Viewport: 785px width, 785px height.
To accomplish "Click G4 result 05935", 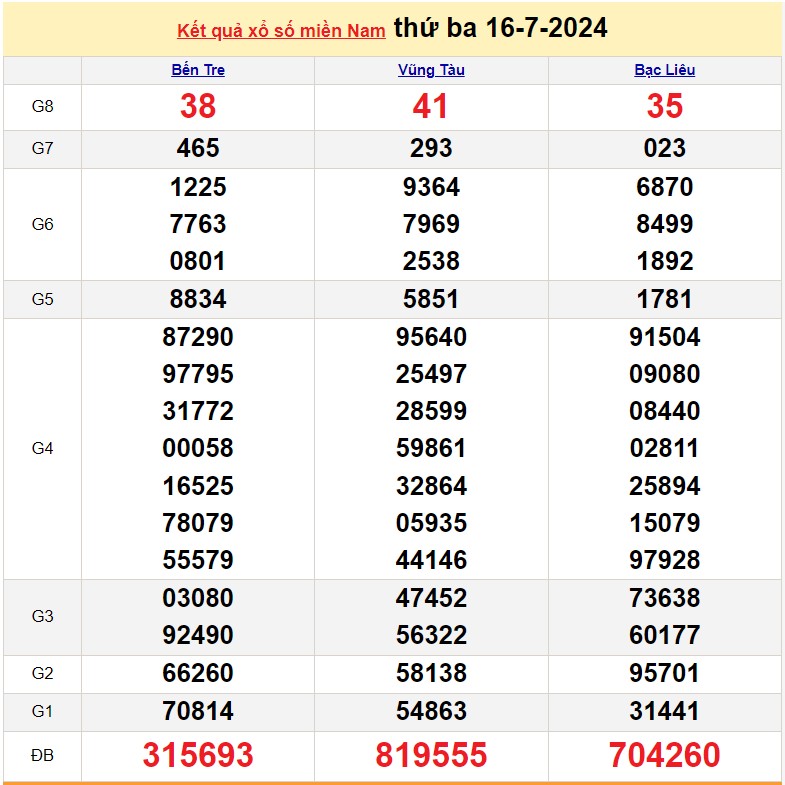I will pos(431,523).
